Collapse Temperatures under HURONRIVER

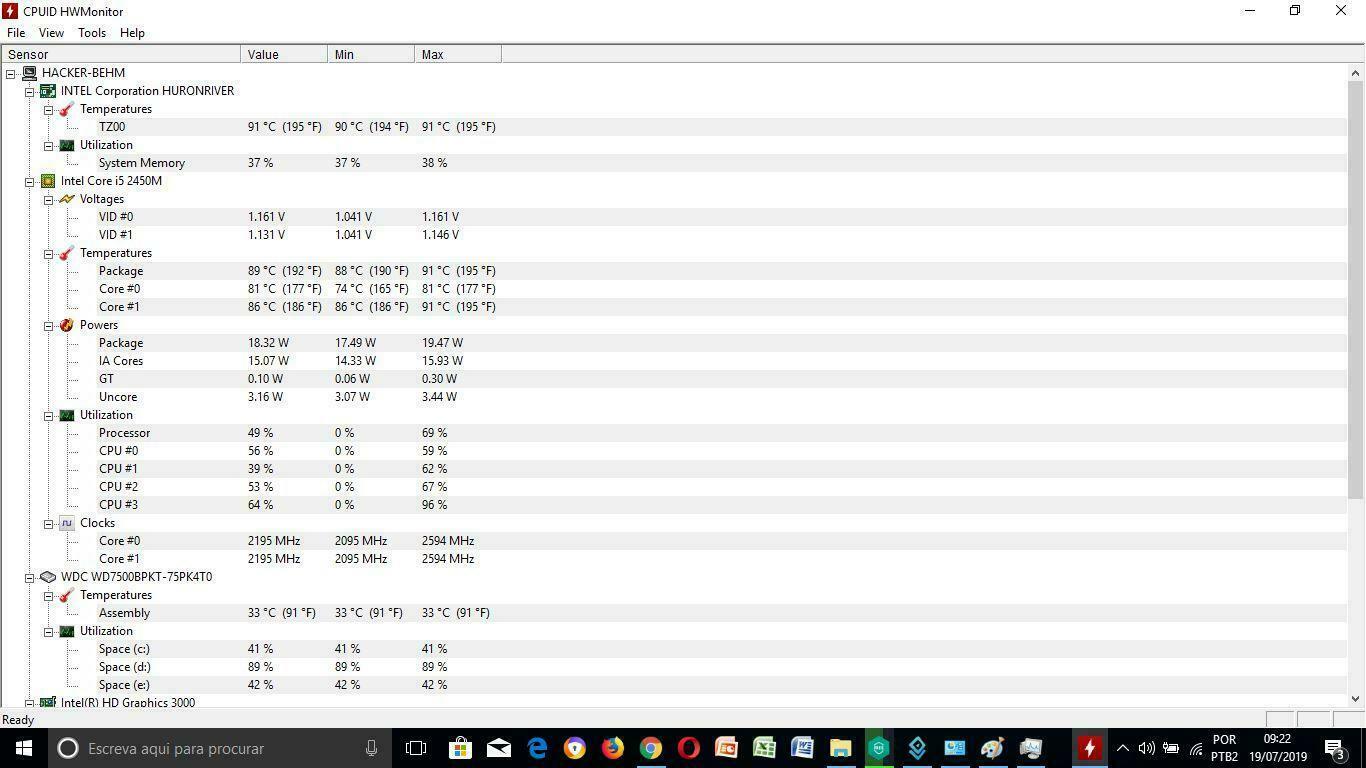tap(48, 109)
